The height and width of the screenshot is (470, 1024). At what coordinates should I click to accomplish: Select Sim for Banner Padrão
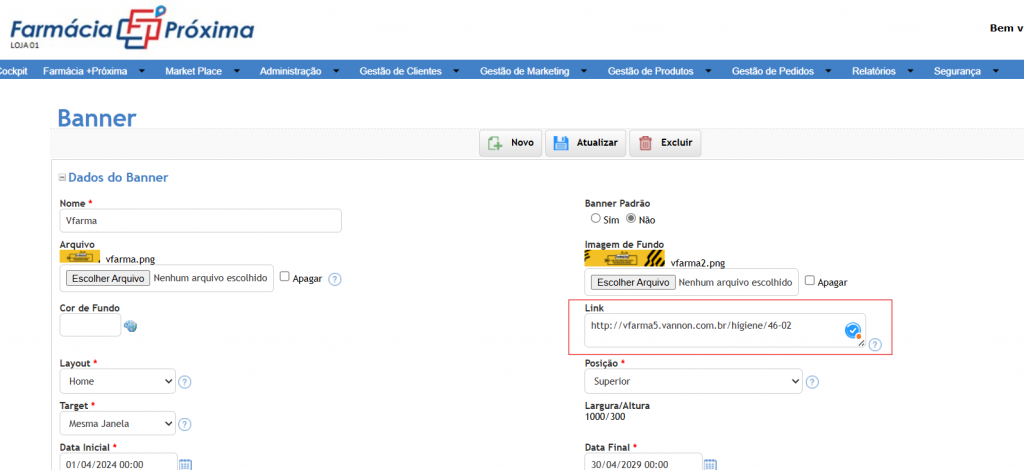(595, 219)
